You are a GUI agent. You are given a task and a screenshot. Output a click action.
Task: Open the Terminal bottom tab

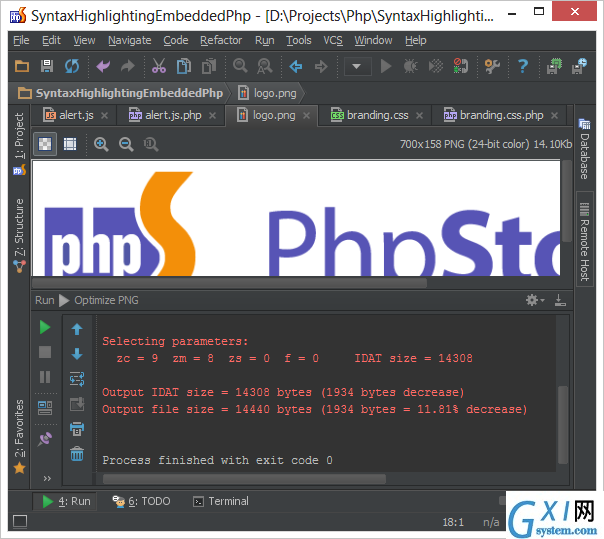coord(221,501)
